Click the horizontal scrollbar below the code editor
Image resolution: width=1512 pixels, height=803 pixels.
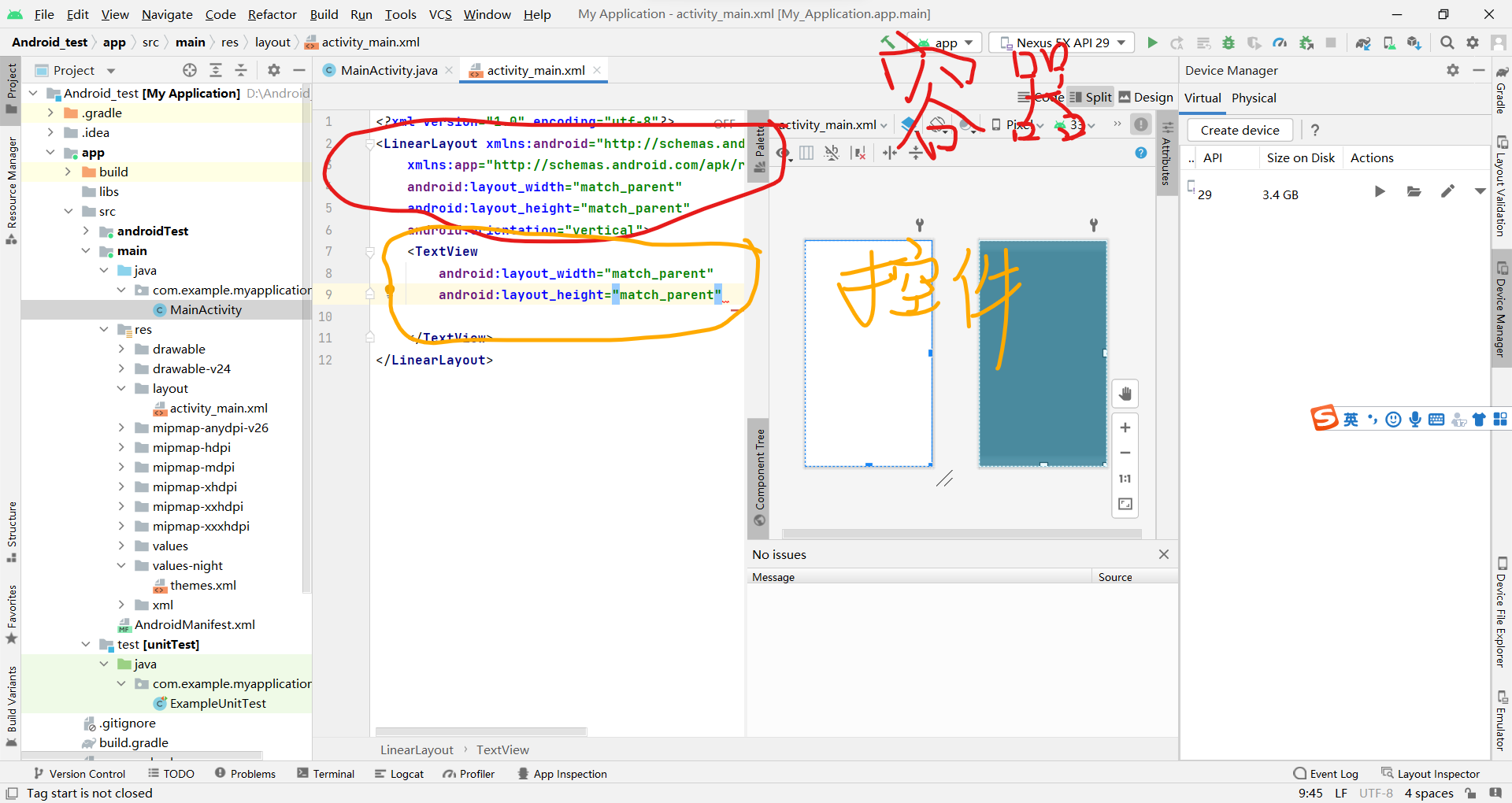[480, 731]
